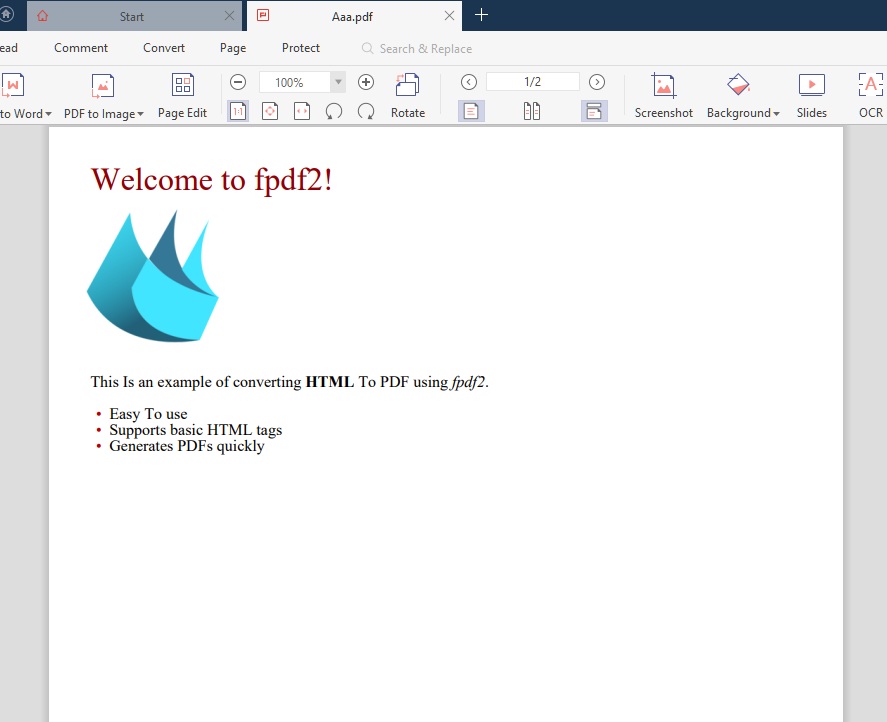887x722 pixels.
Task: Click the PDF to Word icon
Action: click(x=12, y=85)
